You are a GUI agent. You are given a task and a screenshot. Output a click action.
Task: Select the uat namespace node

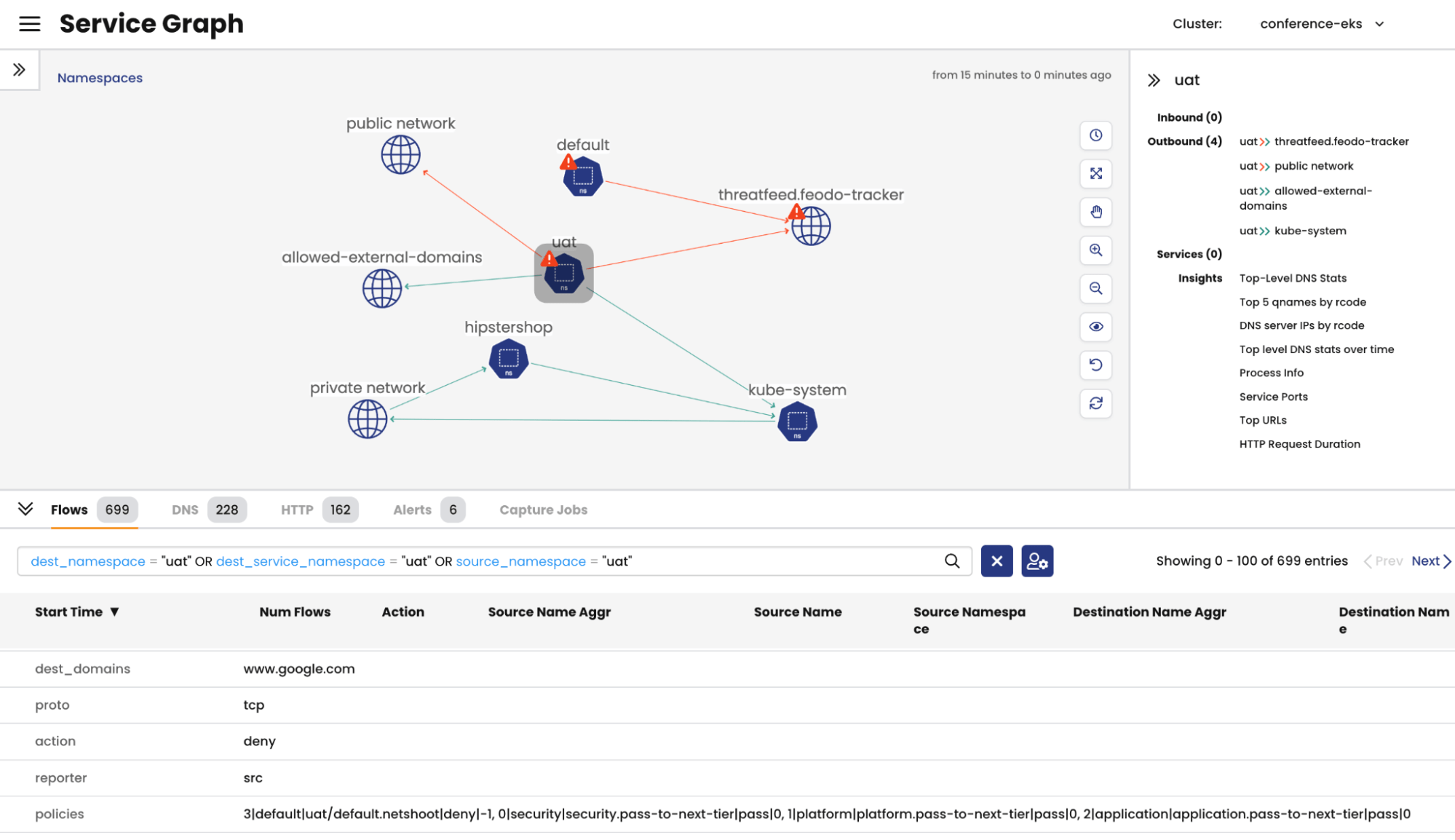(564, 274)
